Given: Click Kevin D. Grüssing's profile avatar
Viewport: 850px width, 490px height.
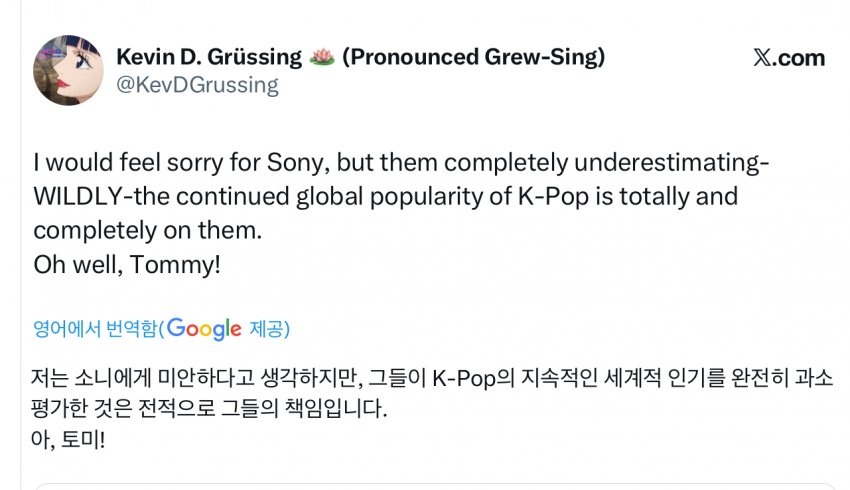Looking at the screenshot, I should pos(69,70).
